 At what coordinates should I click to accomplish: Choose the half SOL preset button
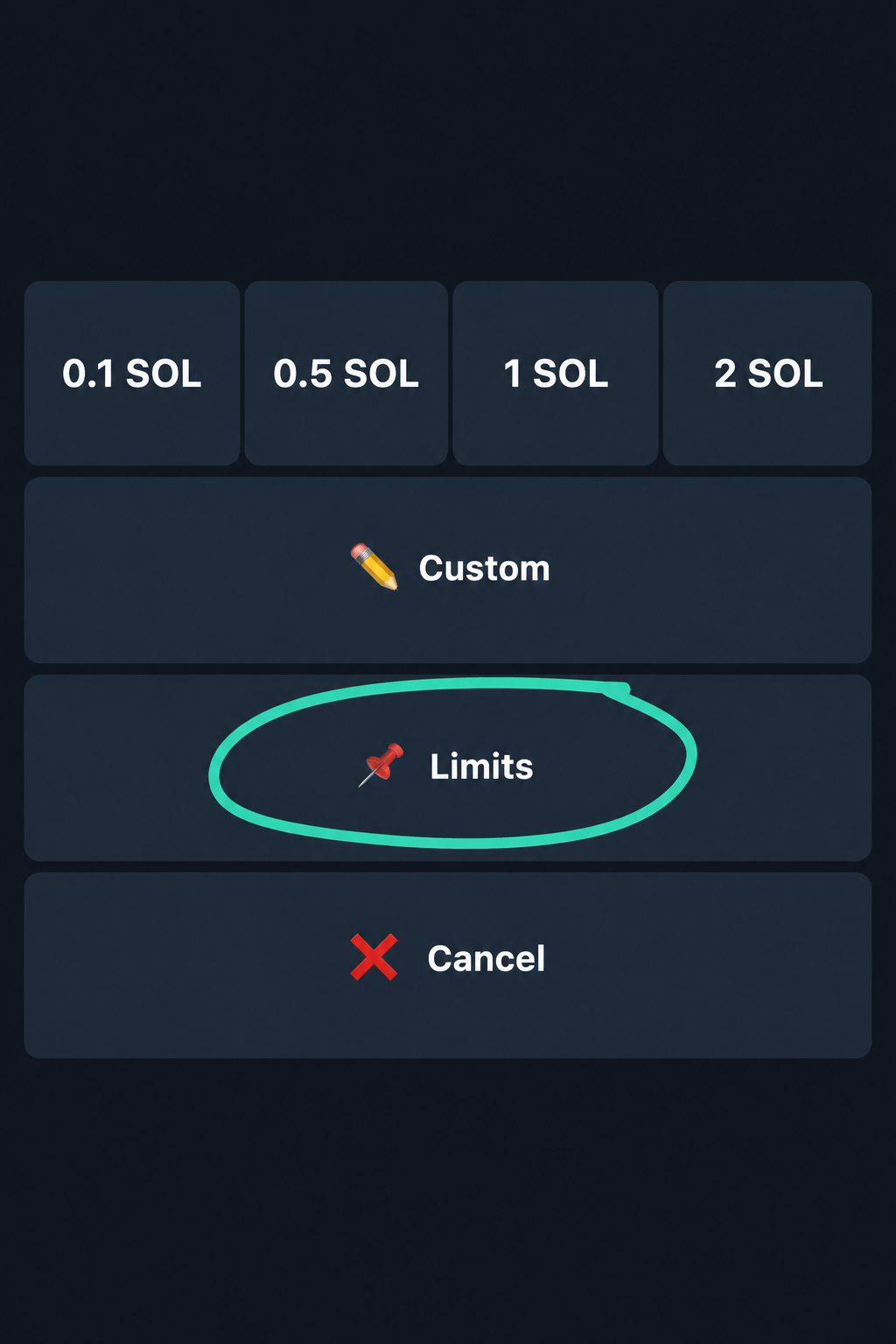346,373
